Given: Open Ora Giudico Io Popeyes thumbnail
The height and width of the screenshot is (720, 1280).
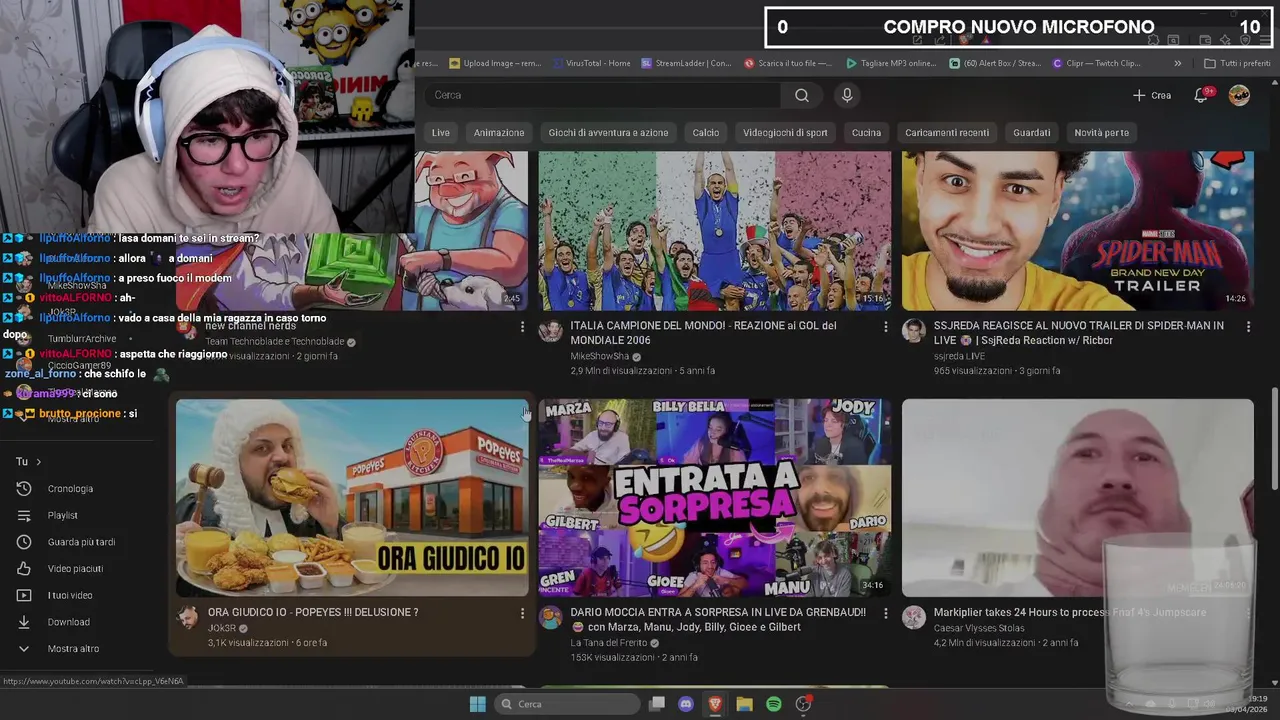Looking at the screenshot, I should [x=352, y=498].
